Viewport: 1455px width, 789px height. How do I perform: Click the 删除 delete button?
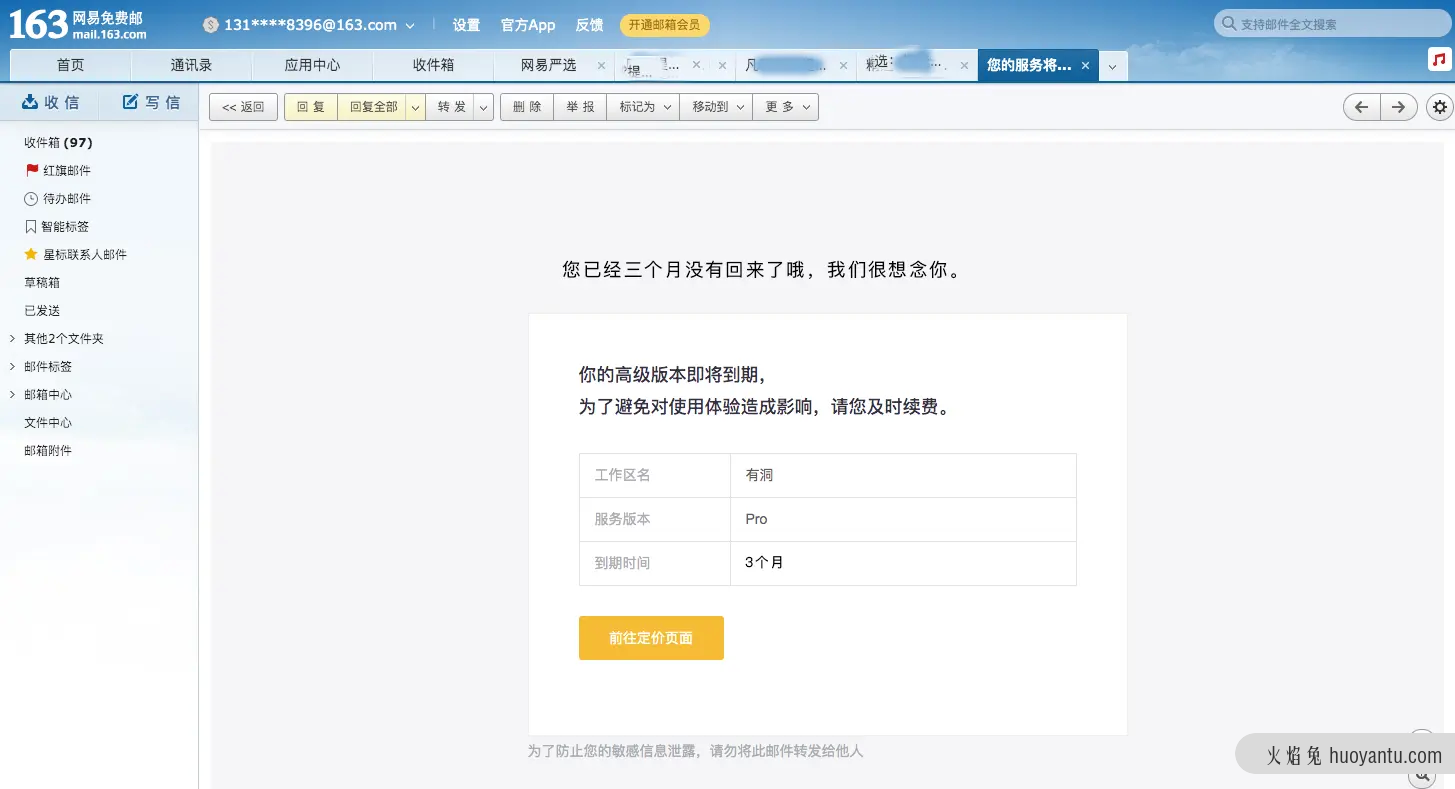click(527, 107)
